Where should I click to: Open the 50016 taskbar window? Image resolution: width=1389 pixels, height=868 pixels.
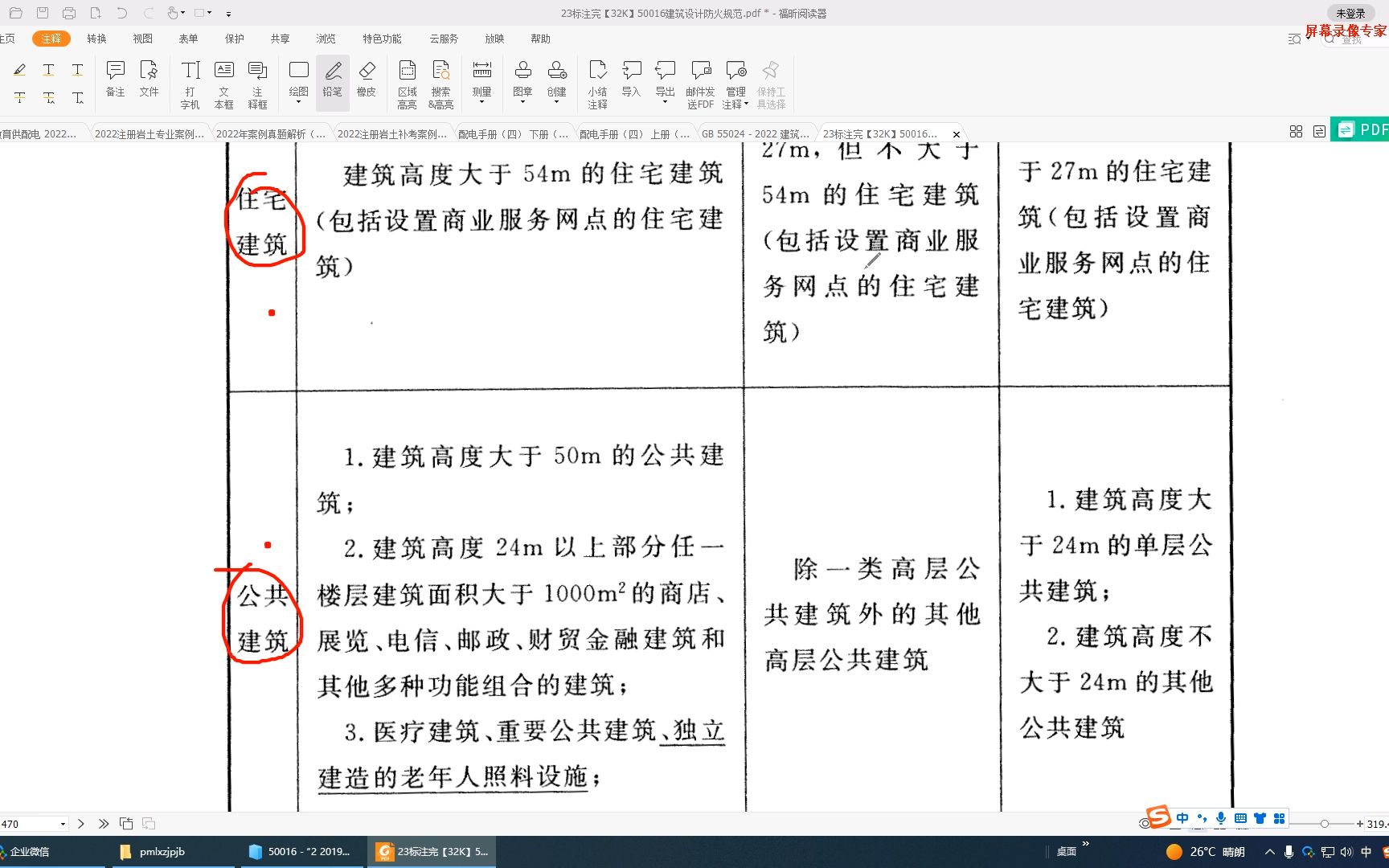pyautogui.click(x=301, y=851)
